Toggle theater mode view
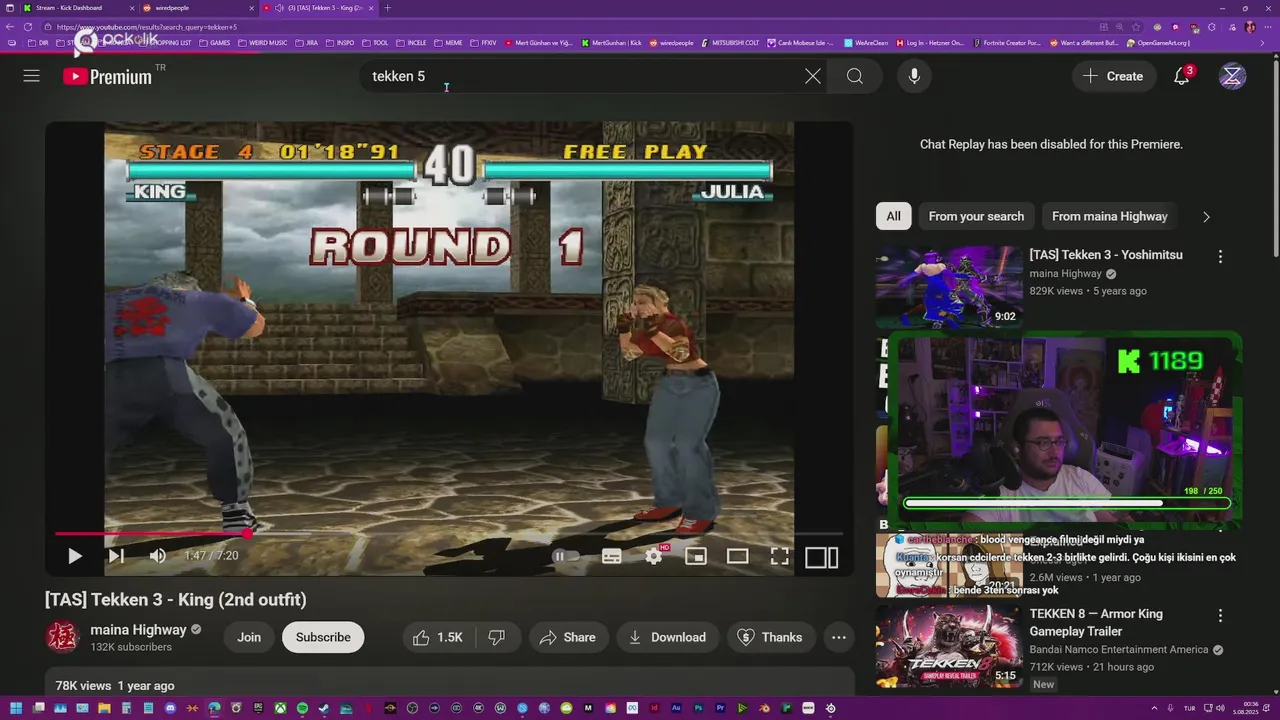Image resolution: width=1280 pixels, height=720 pixels. 738,556
